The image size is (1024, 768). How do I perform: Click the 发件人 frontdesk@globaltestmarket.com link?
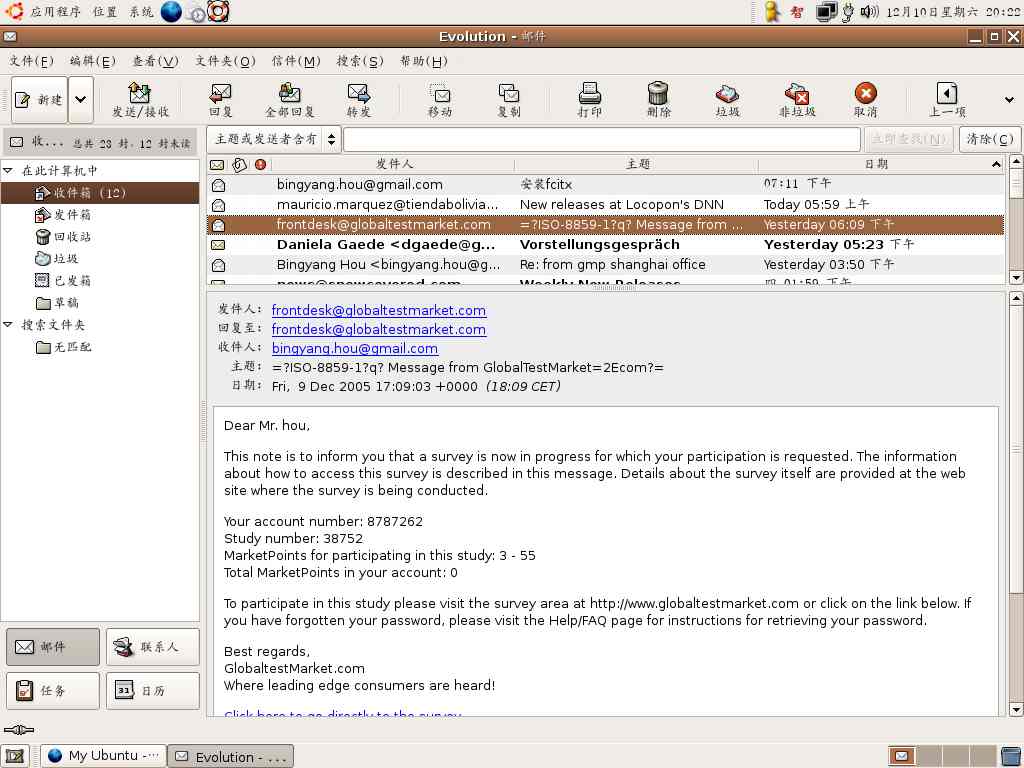coord(379,311)
